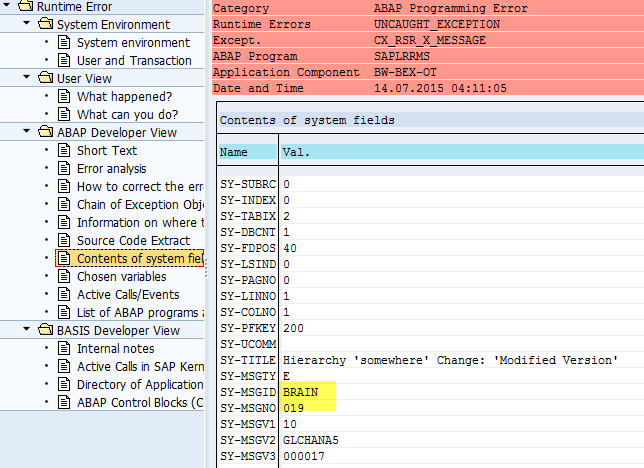Click the User View folder icon
Viewport: 644px width, 468px height.
click(x=46, y=78)
